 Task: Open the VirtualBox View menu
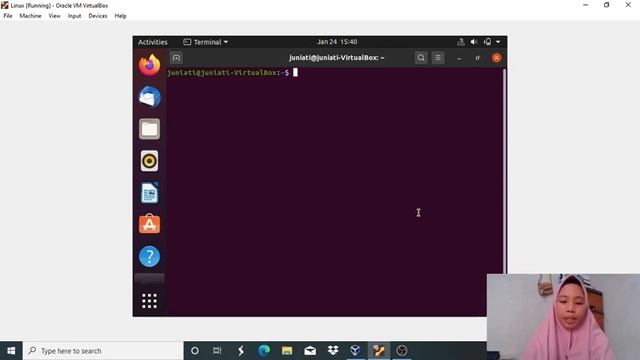54,16
